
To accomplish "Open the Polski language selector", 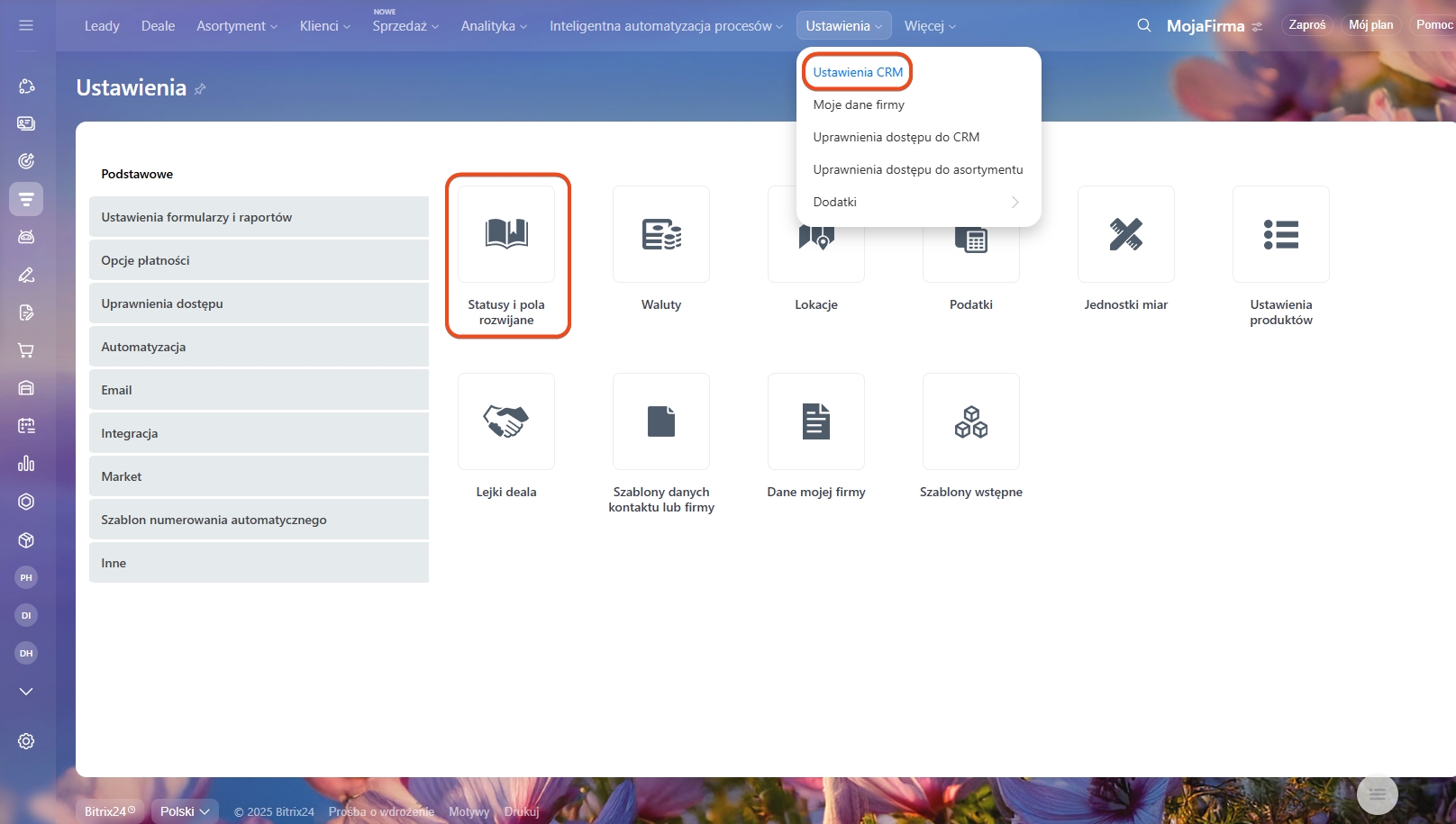I will [185, 811].
